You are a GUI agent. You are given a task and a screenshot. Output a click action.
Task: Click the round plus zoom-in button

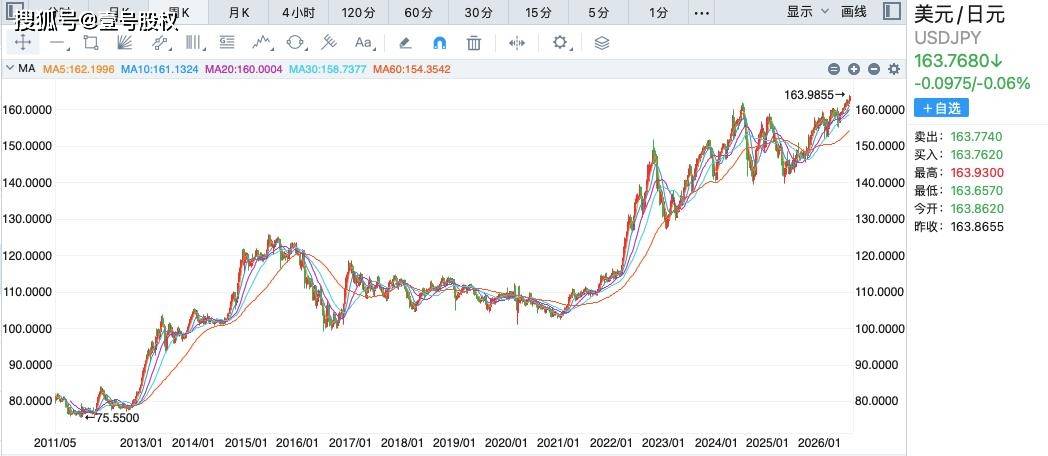(x=854, y=69)
